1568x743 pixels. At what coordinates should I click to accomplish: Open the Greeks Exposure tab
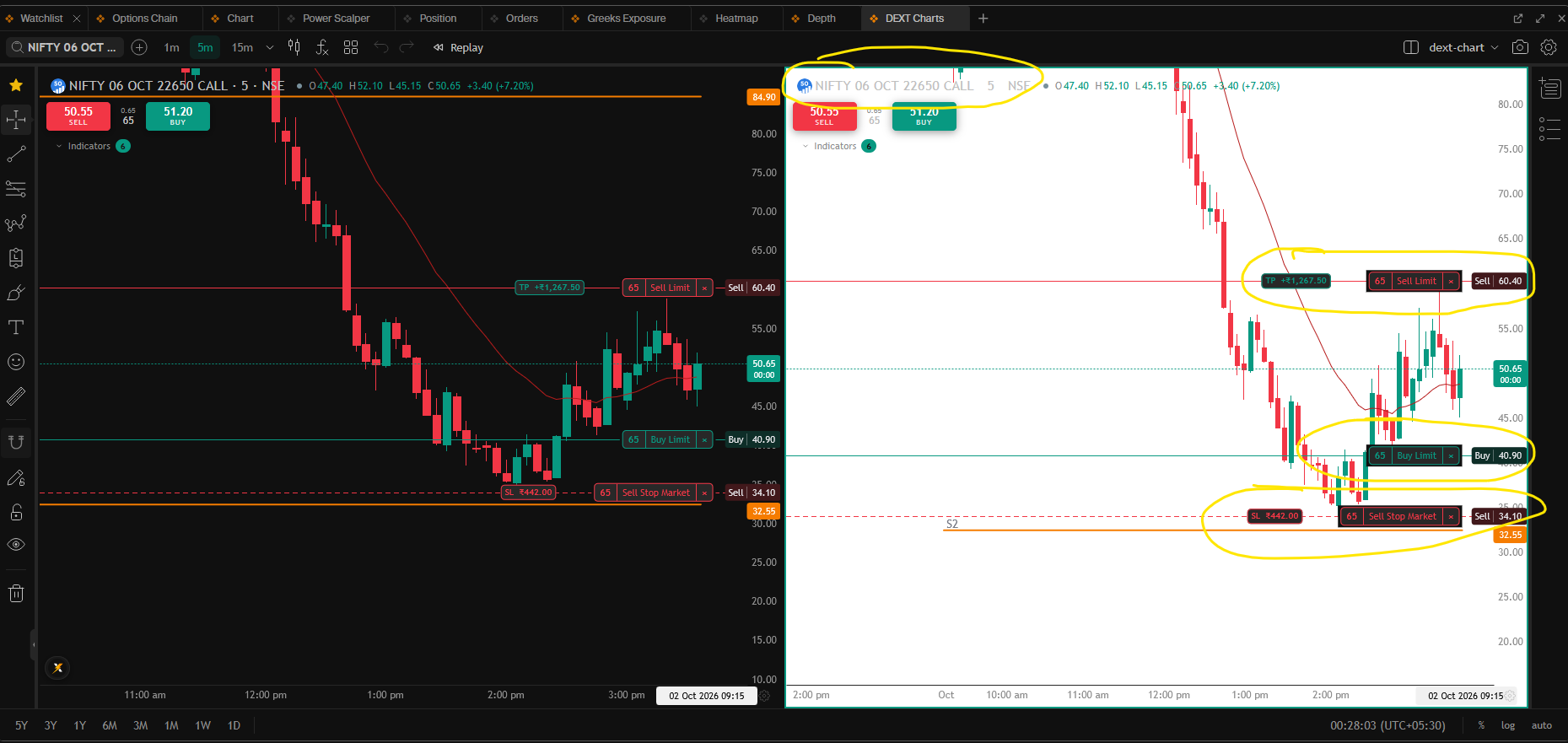[x=626, y=18]
